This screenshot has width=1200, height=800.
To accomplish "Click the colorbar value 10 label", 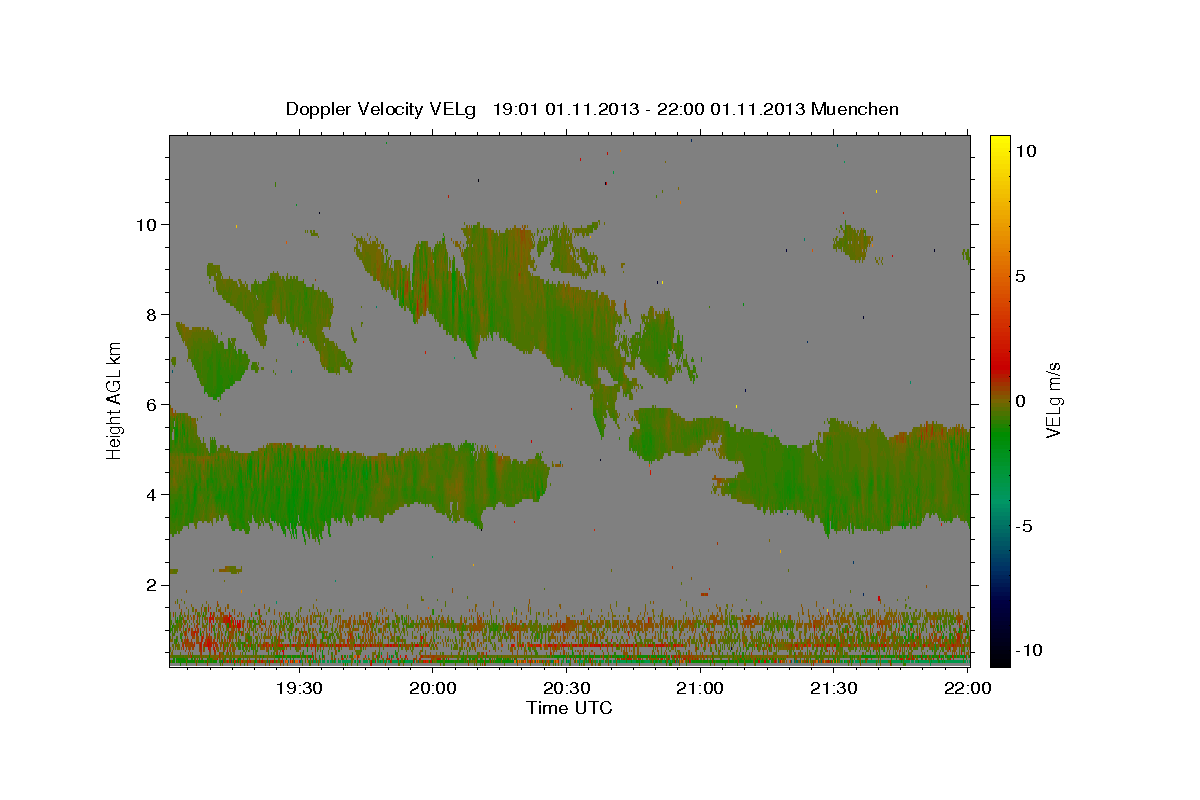I will (1024, 150).
